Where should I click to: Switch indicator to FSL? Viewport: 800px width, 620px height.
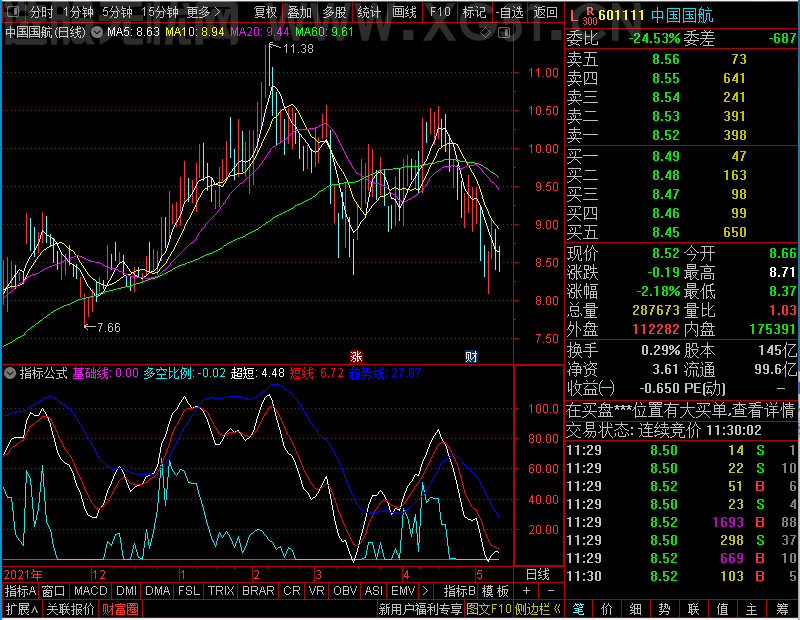(189, 591)
